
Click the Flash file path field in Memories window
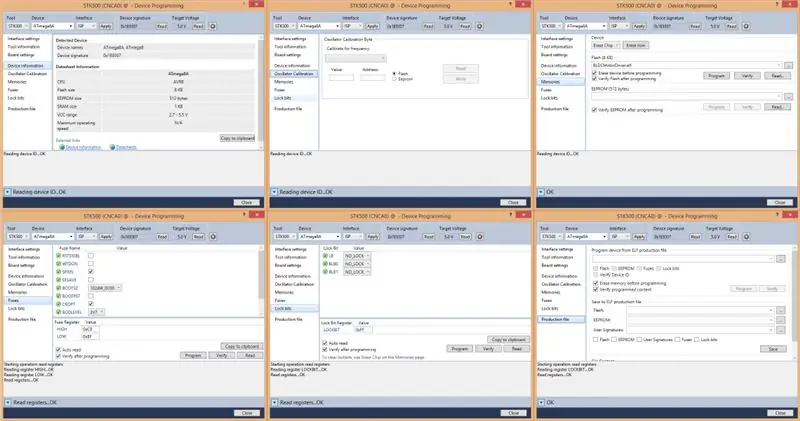[686, 65]
